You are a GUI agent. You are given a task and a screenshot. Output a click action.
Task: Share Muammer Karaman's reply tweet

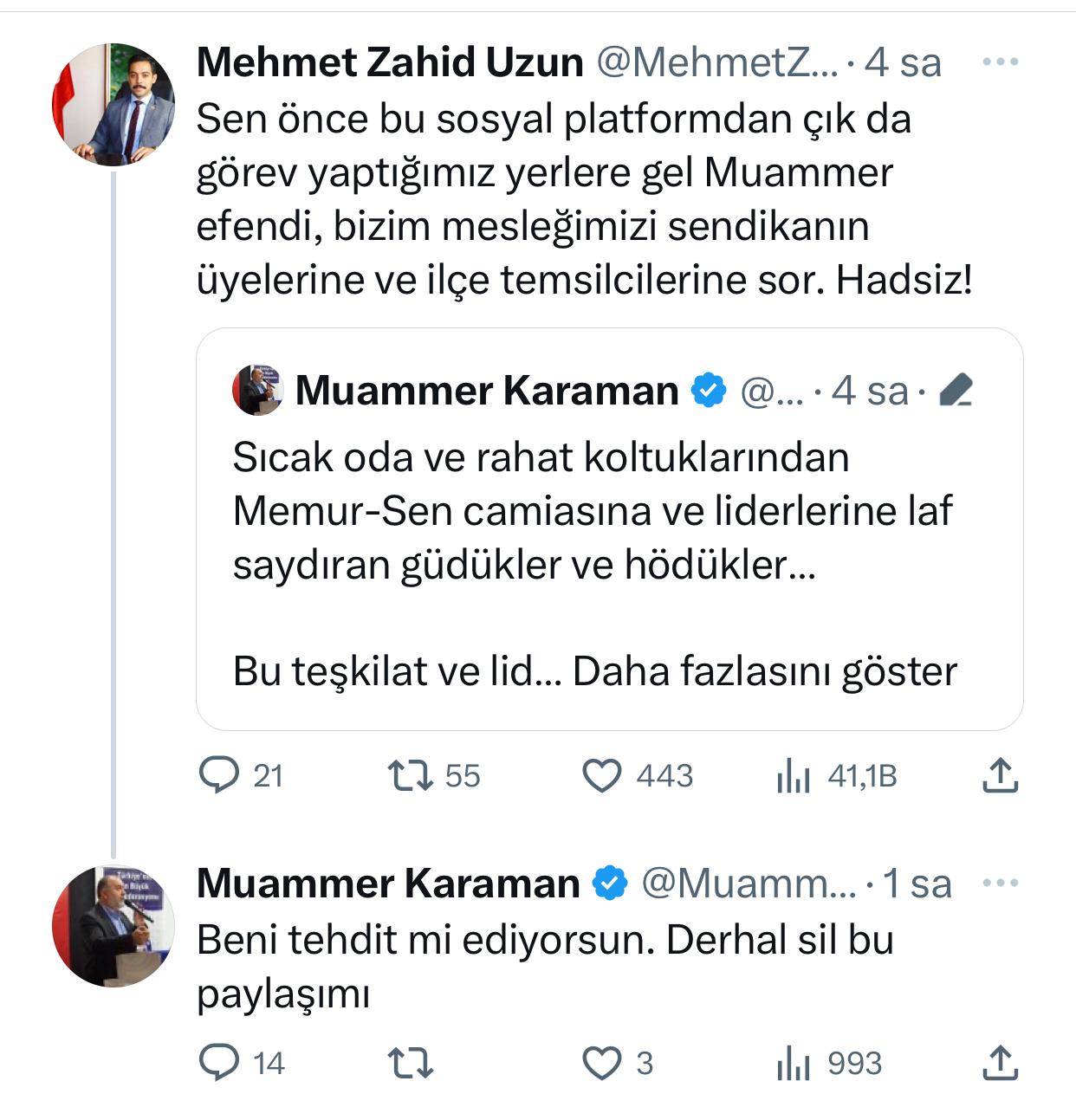tap(999, 1063)
